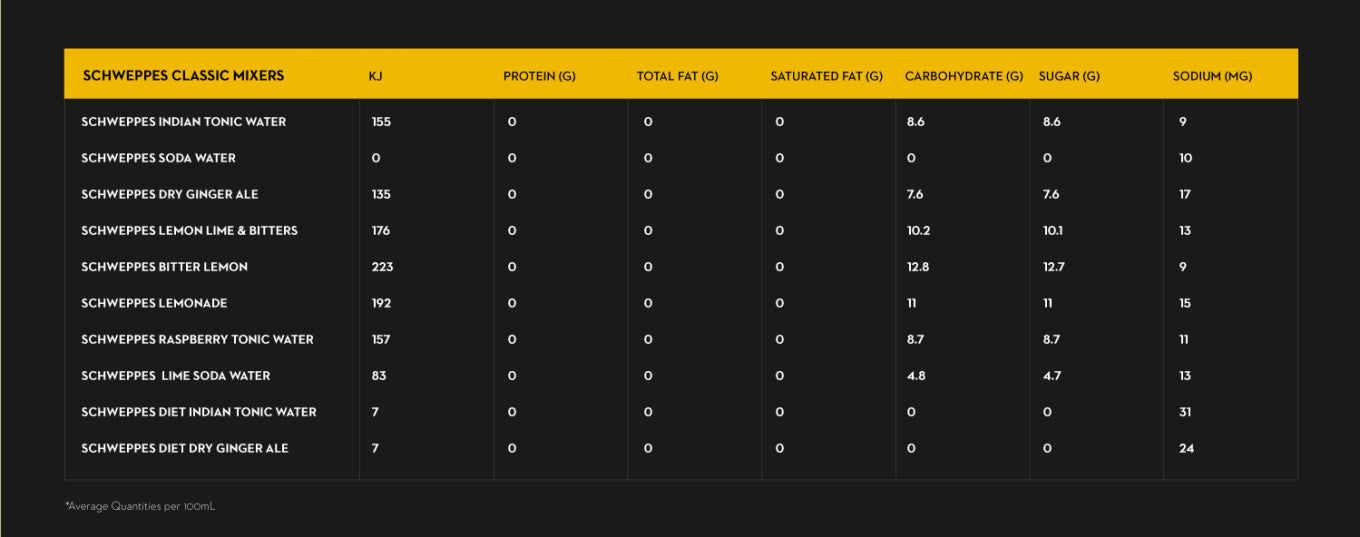Click the Schweppes Indian Tonic Water row label
Viewport: 1360px width, 537px height.
point(183,122)
